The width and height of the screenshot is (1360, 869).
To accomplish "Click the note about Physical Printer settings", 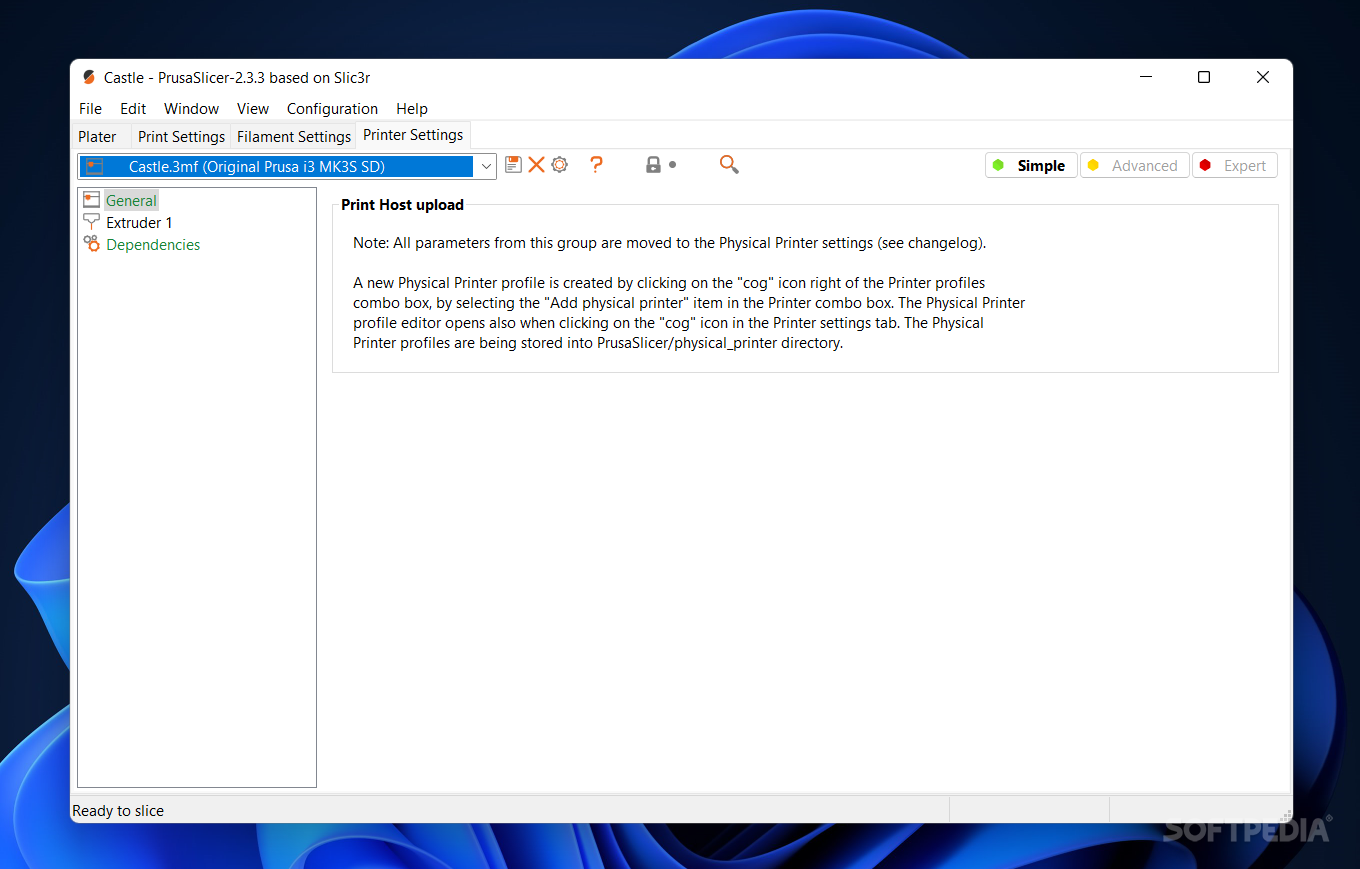I will (670, 243).
